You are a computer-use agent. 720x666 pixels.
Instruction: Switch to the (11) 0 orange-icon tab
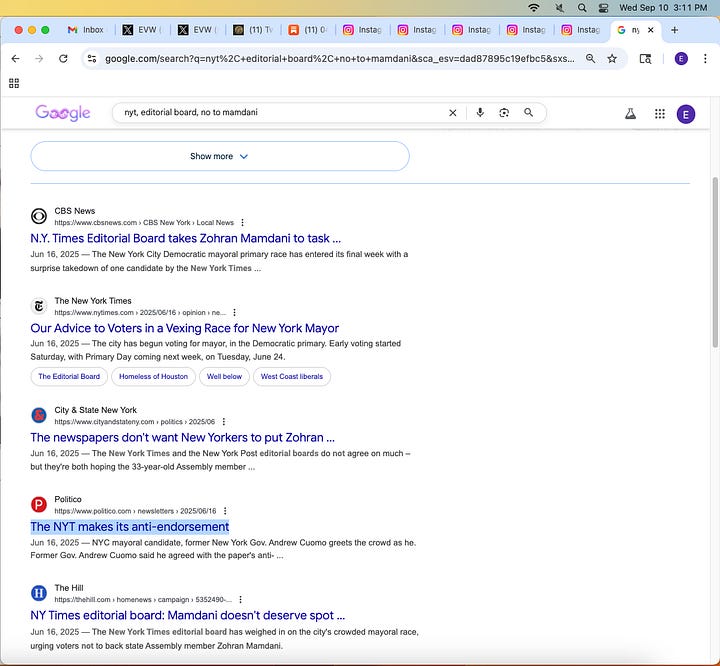[307, 30]
